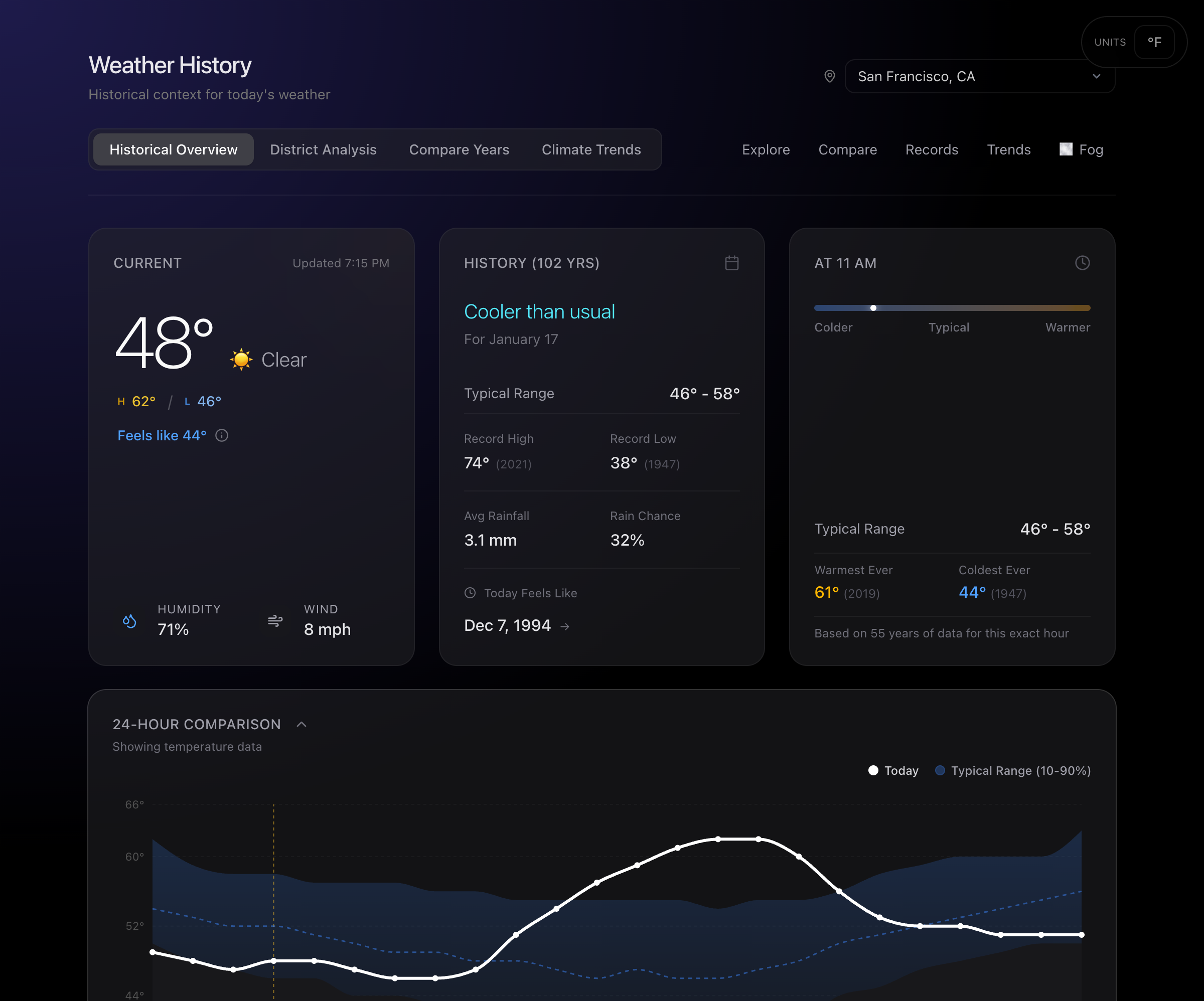Click the fog icon next to Fog label

pyautogui.click(x=1065, y=149)
